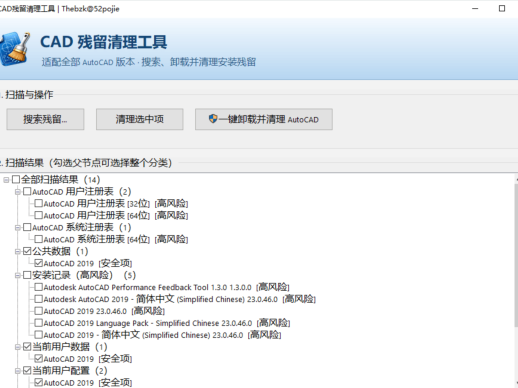This screenshot has width=518, height=388.
Task: Check AutoCAD 用户注册表 [32位] checkbox
Action: 39,203
